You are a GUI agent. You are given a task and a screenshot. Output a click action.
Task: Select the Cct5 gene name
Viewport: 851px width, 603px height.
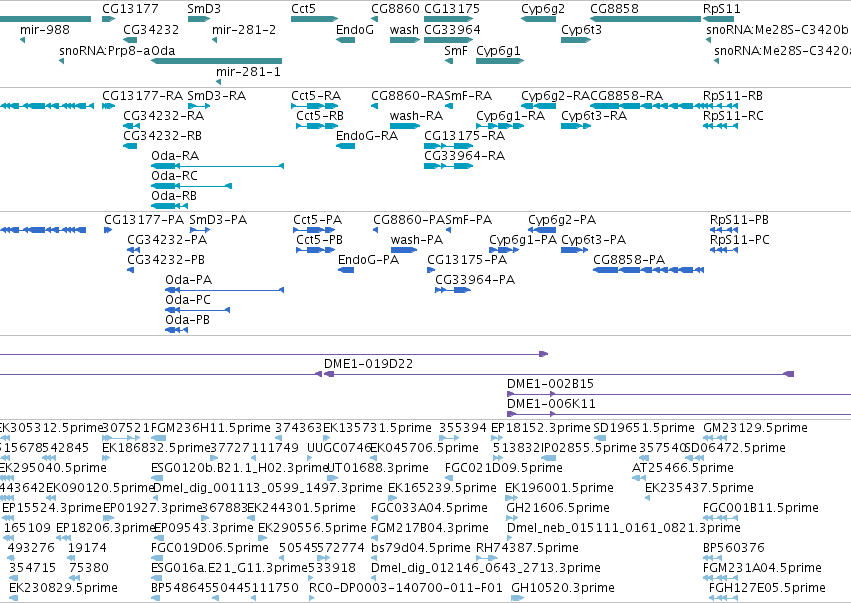303,9
